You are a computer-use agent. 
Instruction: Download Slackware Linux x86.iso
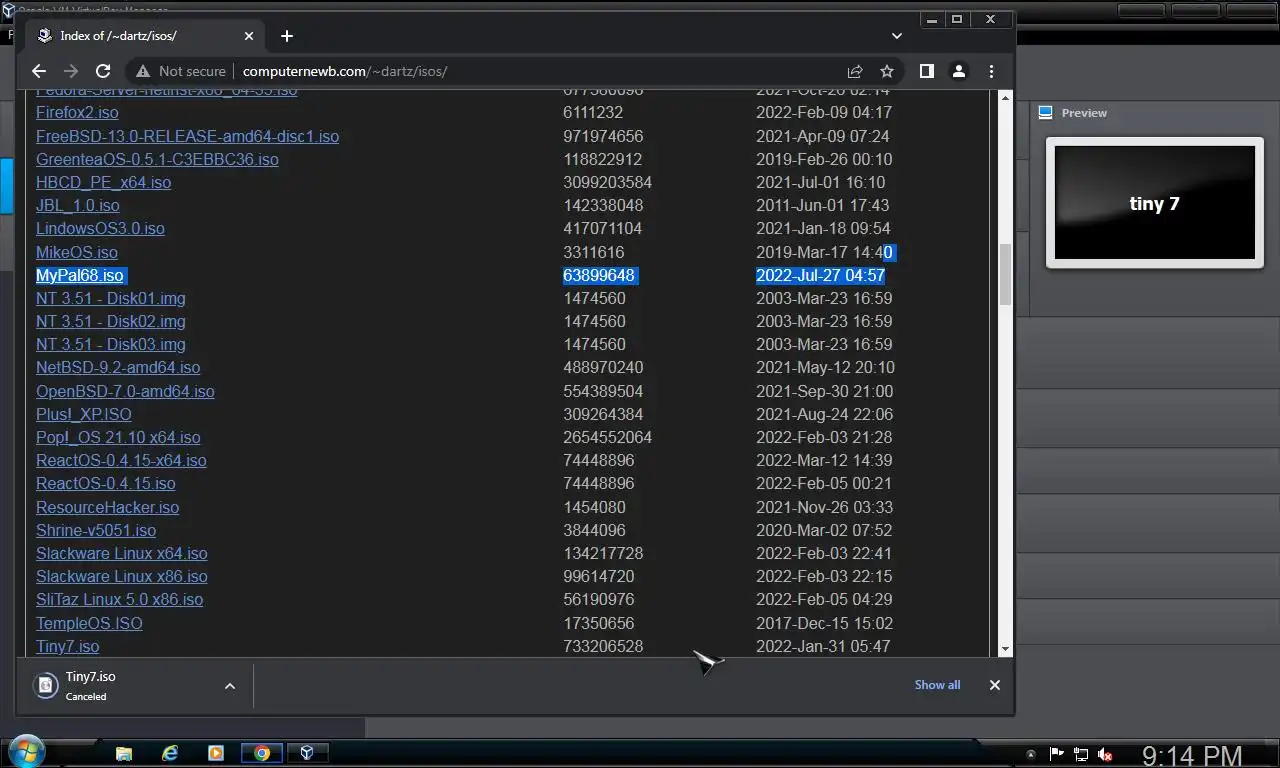121,576
